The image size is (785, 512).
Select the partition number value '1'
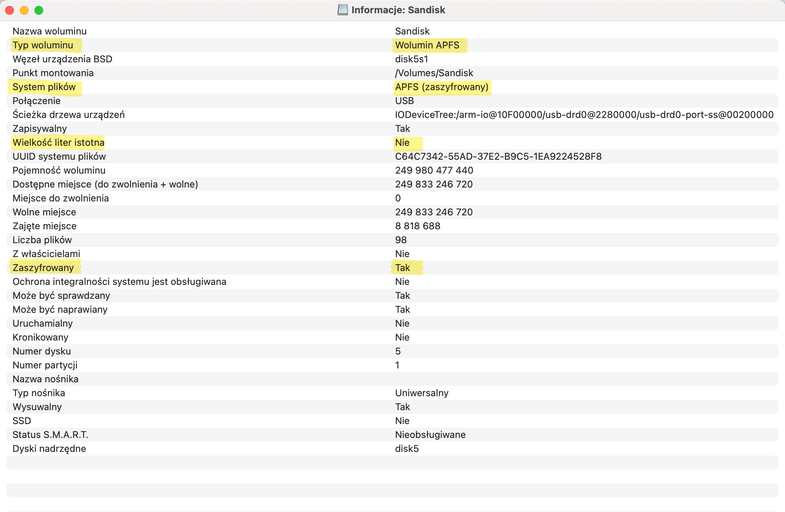[398, 365]
